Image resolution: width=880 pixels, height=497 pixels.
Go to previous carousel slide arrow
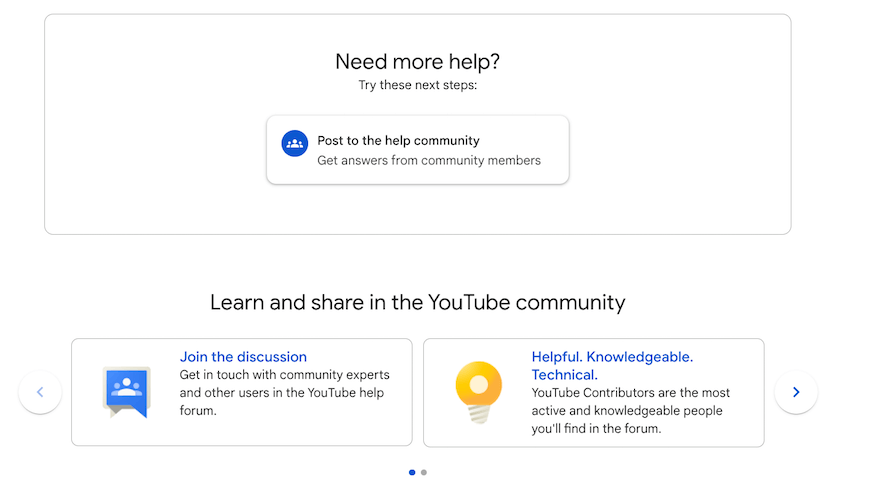(40, 392)
